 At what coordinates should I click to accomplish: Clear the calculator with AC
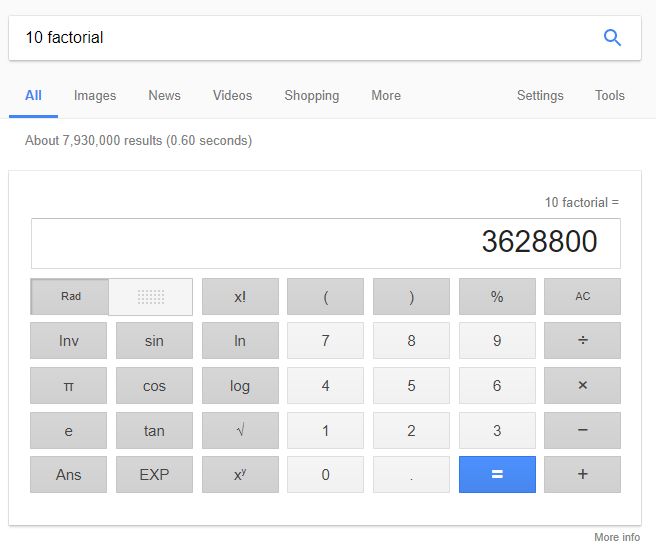click(582, 297)
